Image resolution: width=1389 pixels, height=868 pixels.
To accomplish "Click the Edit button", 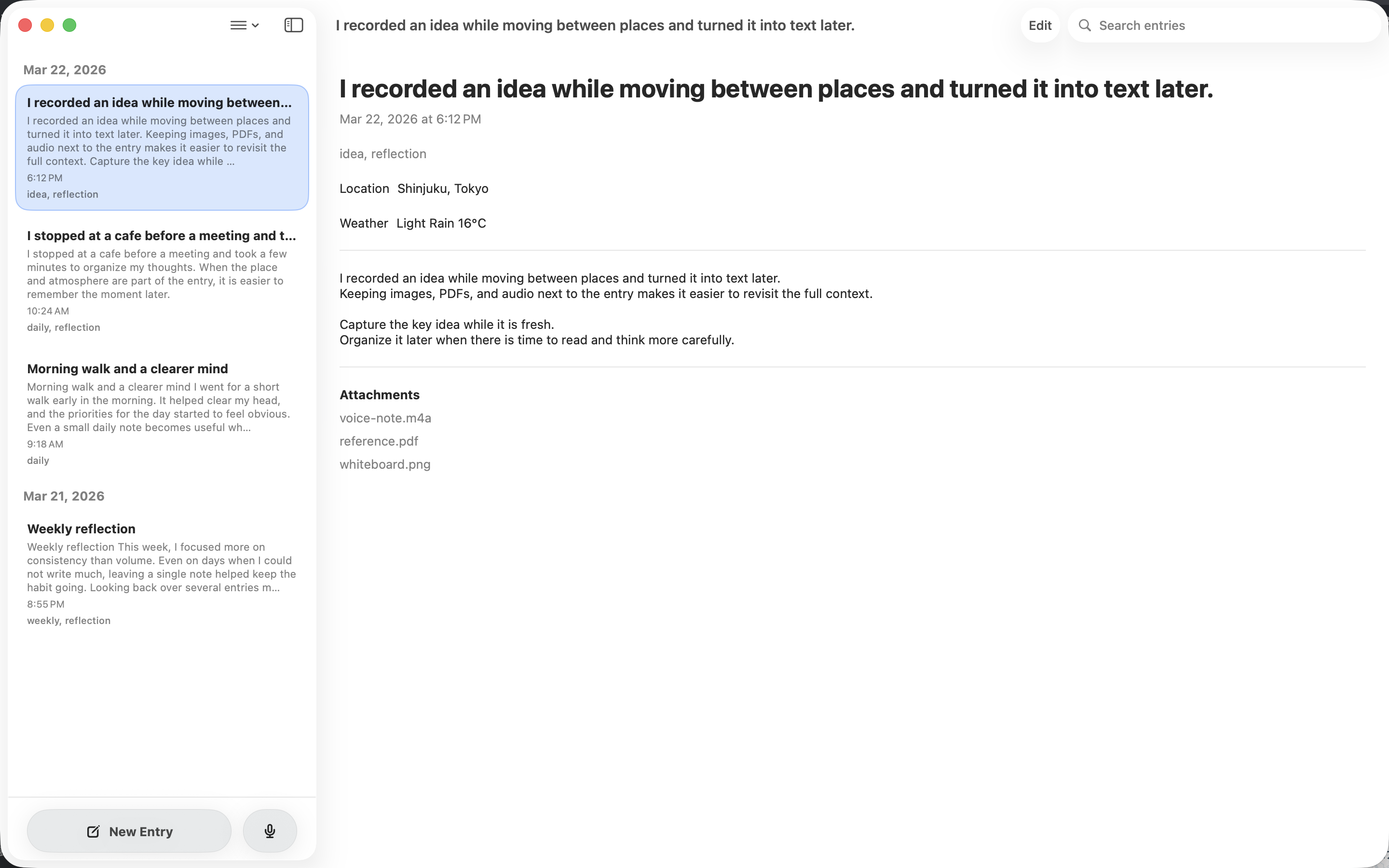I will (x=1039, y=25).
